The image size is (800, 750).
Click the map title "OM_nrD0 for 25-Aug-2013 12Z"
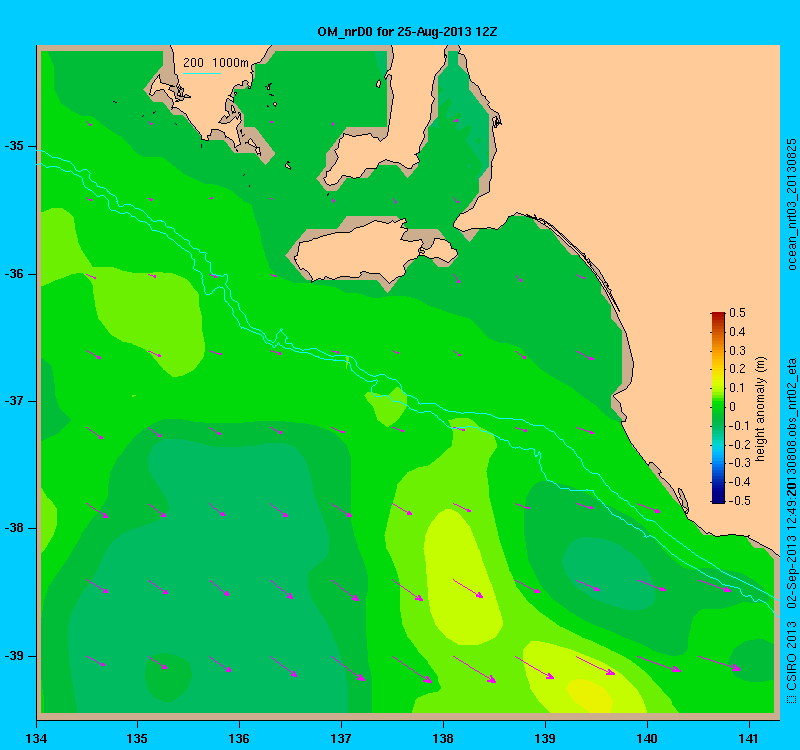(x=407, y=32)
